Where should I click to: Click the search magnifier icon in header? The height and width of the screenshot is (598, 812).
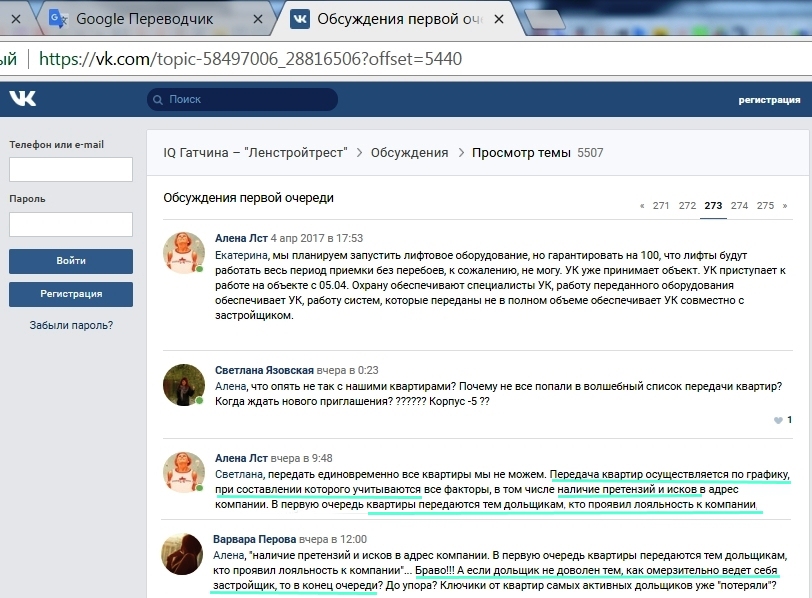(159, 99)
